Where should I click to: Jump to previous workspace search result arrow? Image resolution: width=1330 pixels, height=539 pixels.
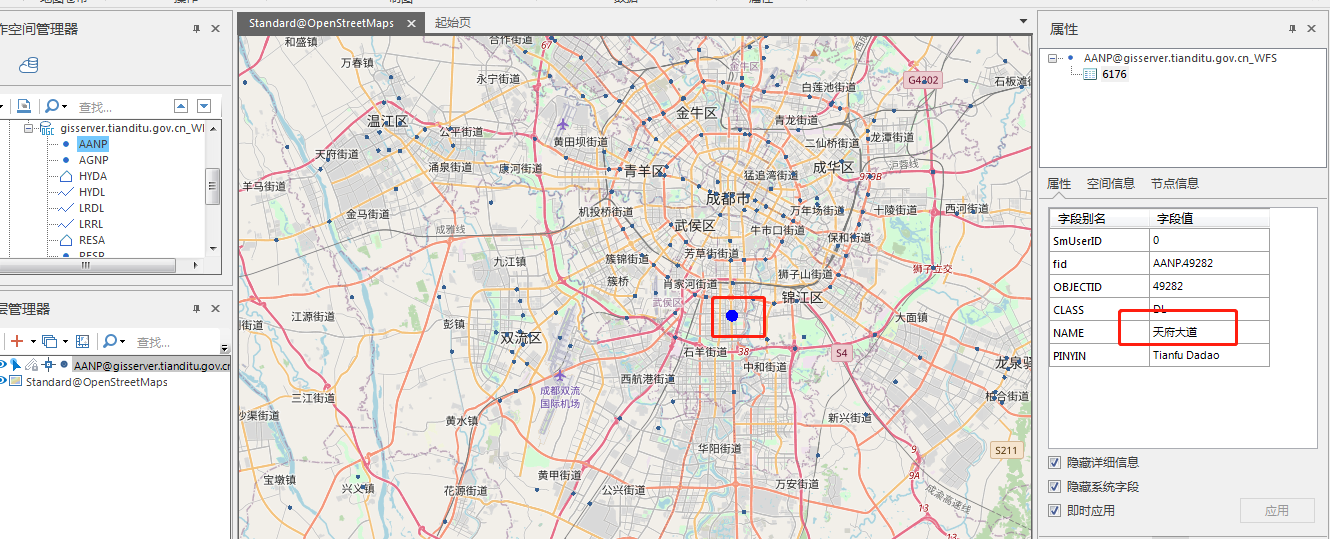point(181,106)
